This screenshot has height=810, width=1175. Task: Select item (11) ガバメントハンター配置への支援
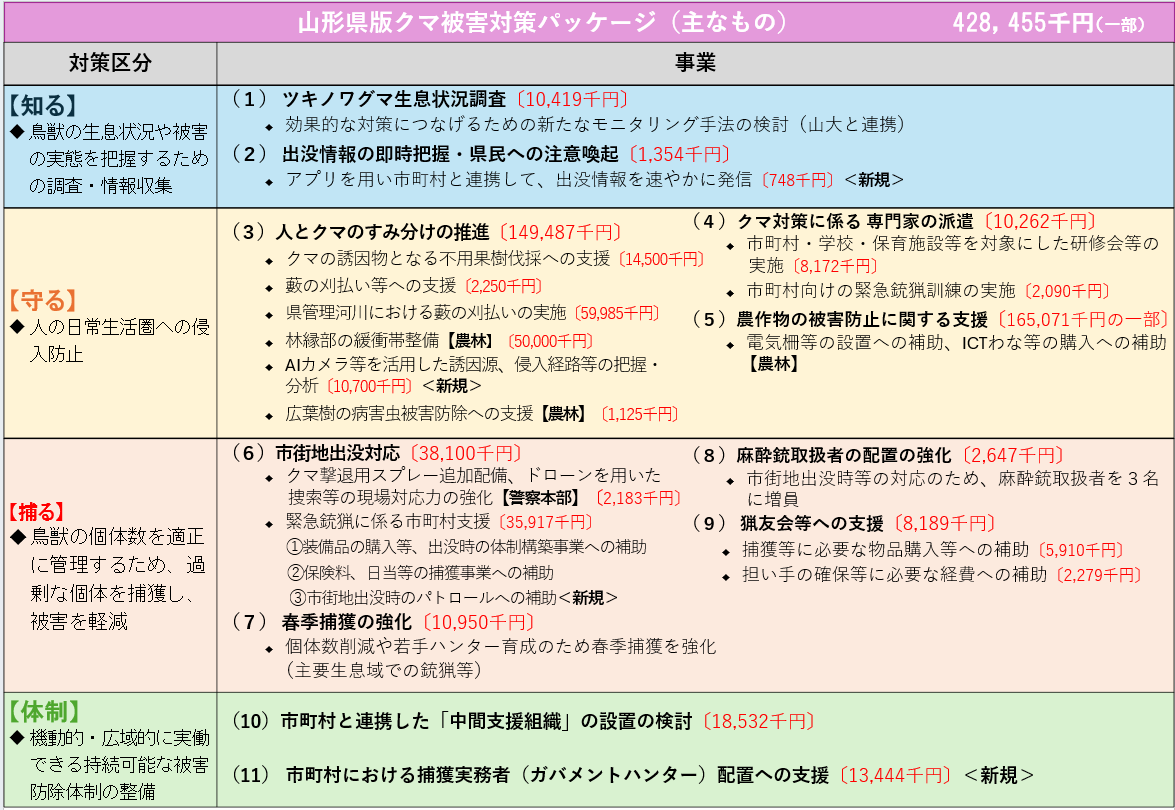(x=531, y=775)
